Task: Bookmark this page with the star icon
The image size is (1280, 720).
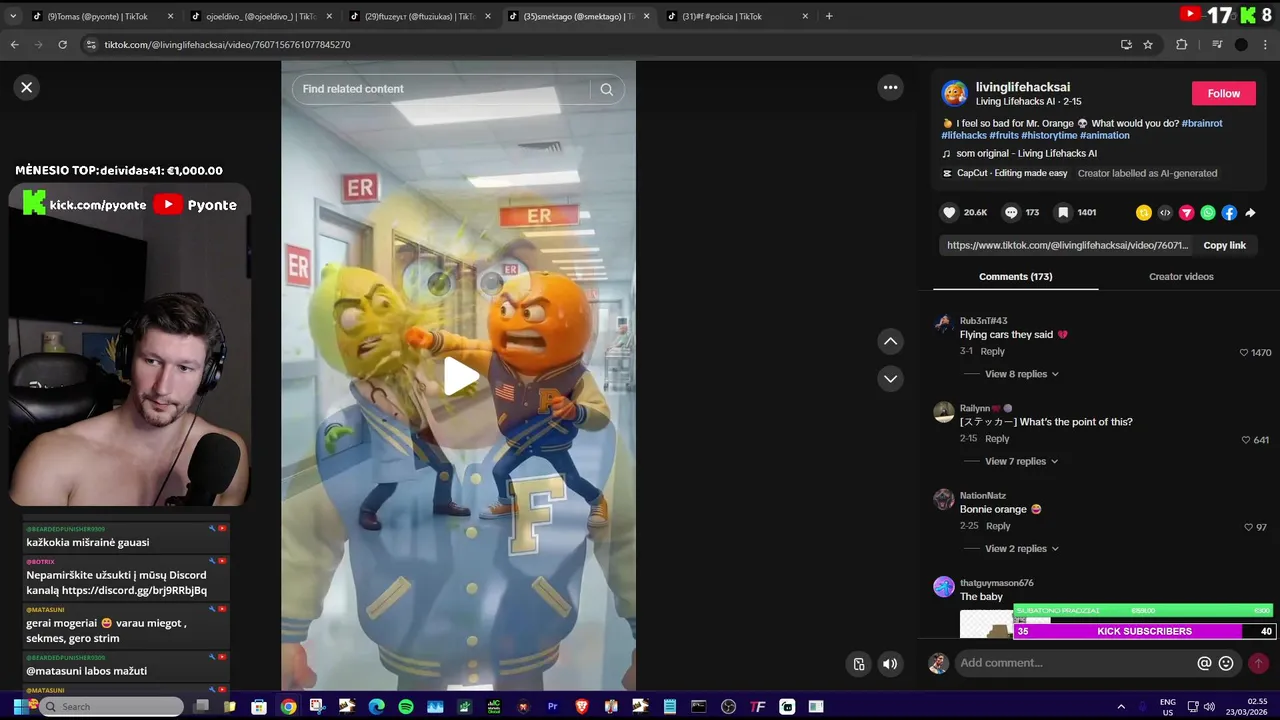Action: (1148, 44)
